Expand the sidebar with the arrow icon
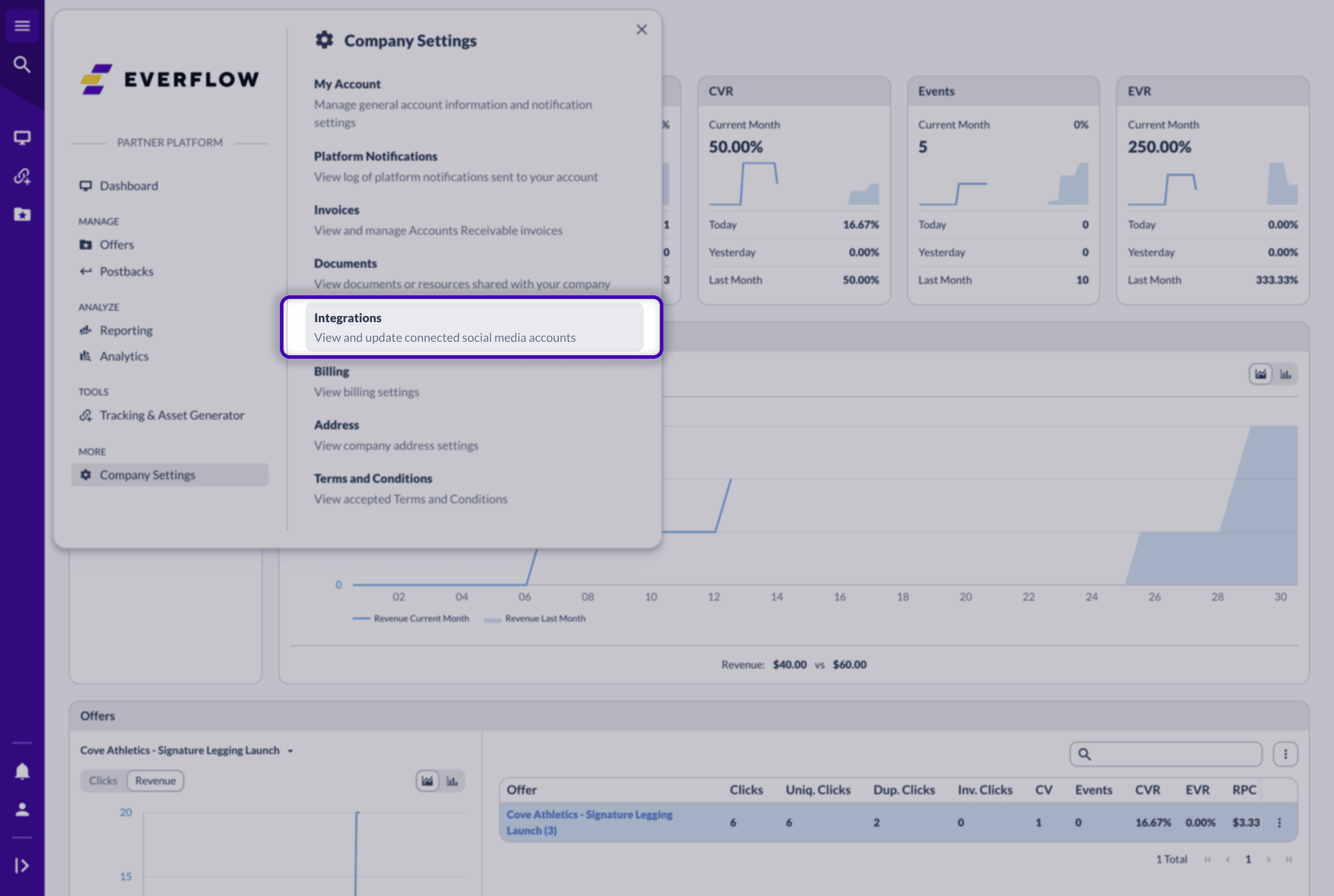Viewport: 1334px width, 896px height. point(22,865)
